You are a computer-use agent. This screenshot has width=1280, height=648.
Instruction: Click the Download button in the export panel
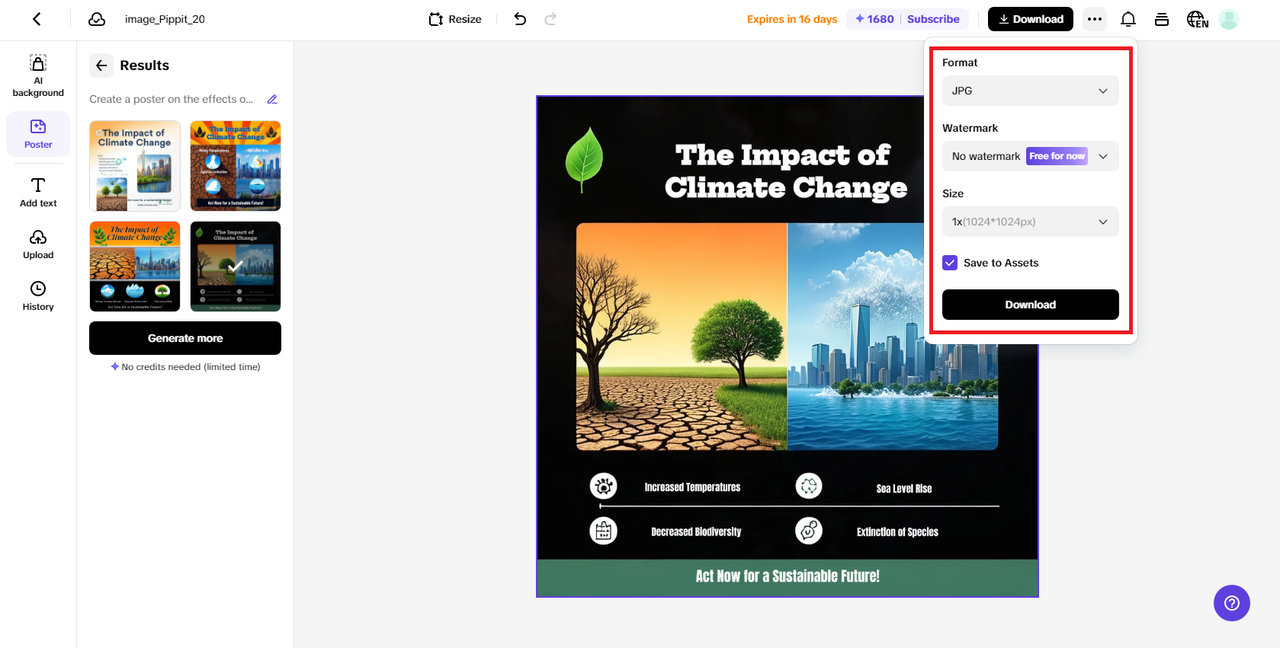click(x=1030, y=305)
